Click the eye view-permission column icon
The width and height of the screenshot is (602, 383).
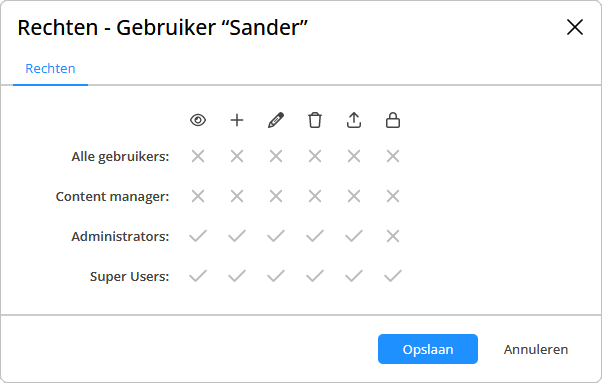coord(198,121)
